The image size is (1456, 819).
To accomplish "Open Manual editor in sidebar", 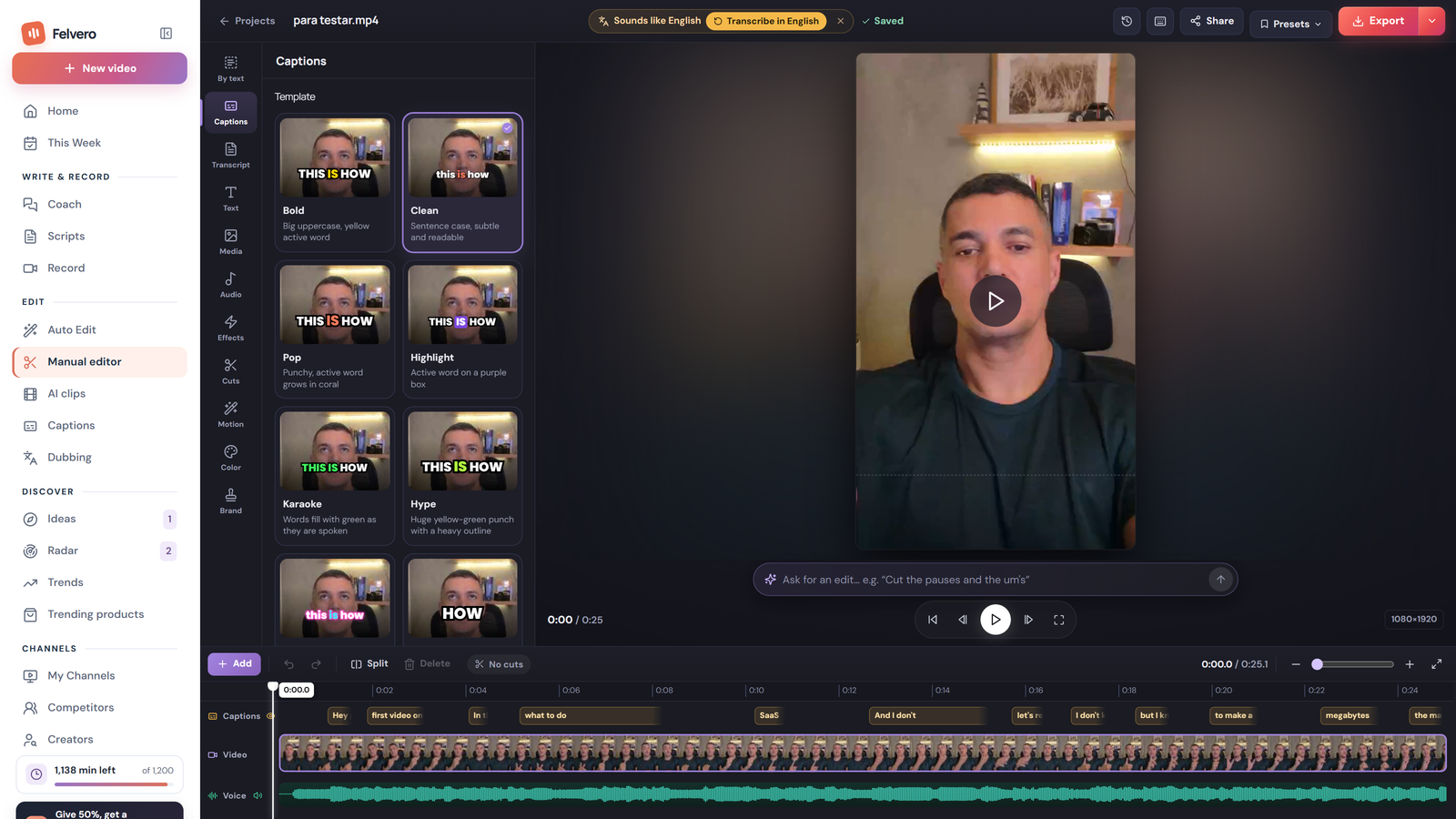I will 100,362.
